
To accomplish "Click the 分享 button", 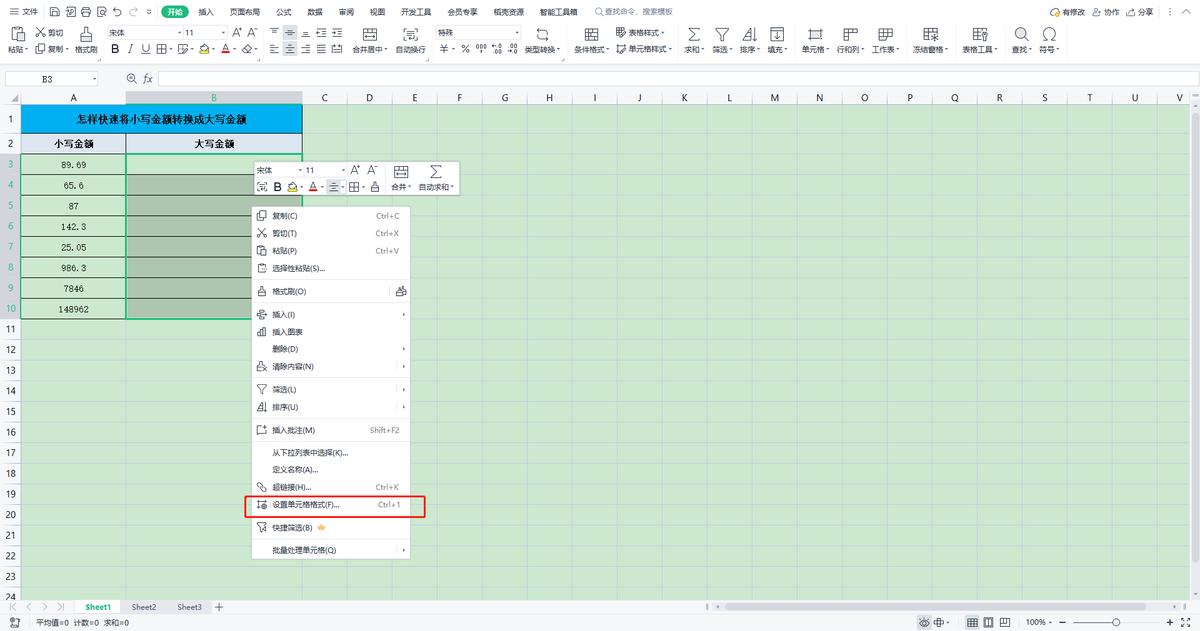I will (x=1146, y=12).
